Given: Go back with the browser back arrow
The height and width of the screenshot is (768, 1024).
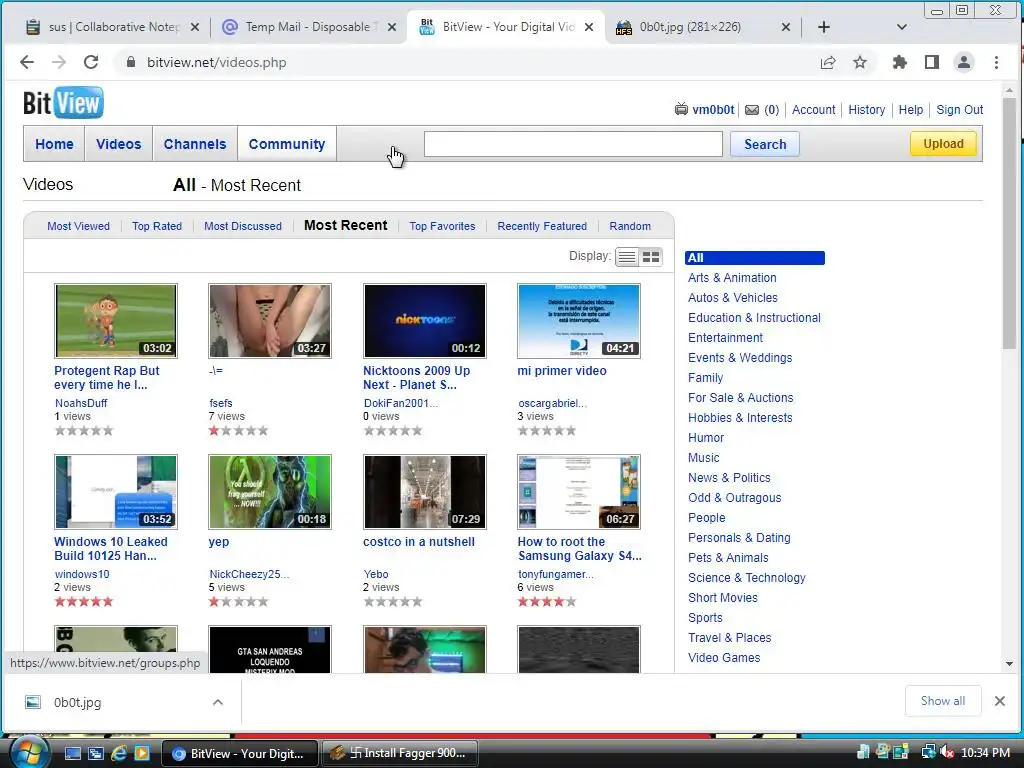Looking at the screenshot, I should pos(27,62).
